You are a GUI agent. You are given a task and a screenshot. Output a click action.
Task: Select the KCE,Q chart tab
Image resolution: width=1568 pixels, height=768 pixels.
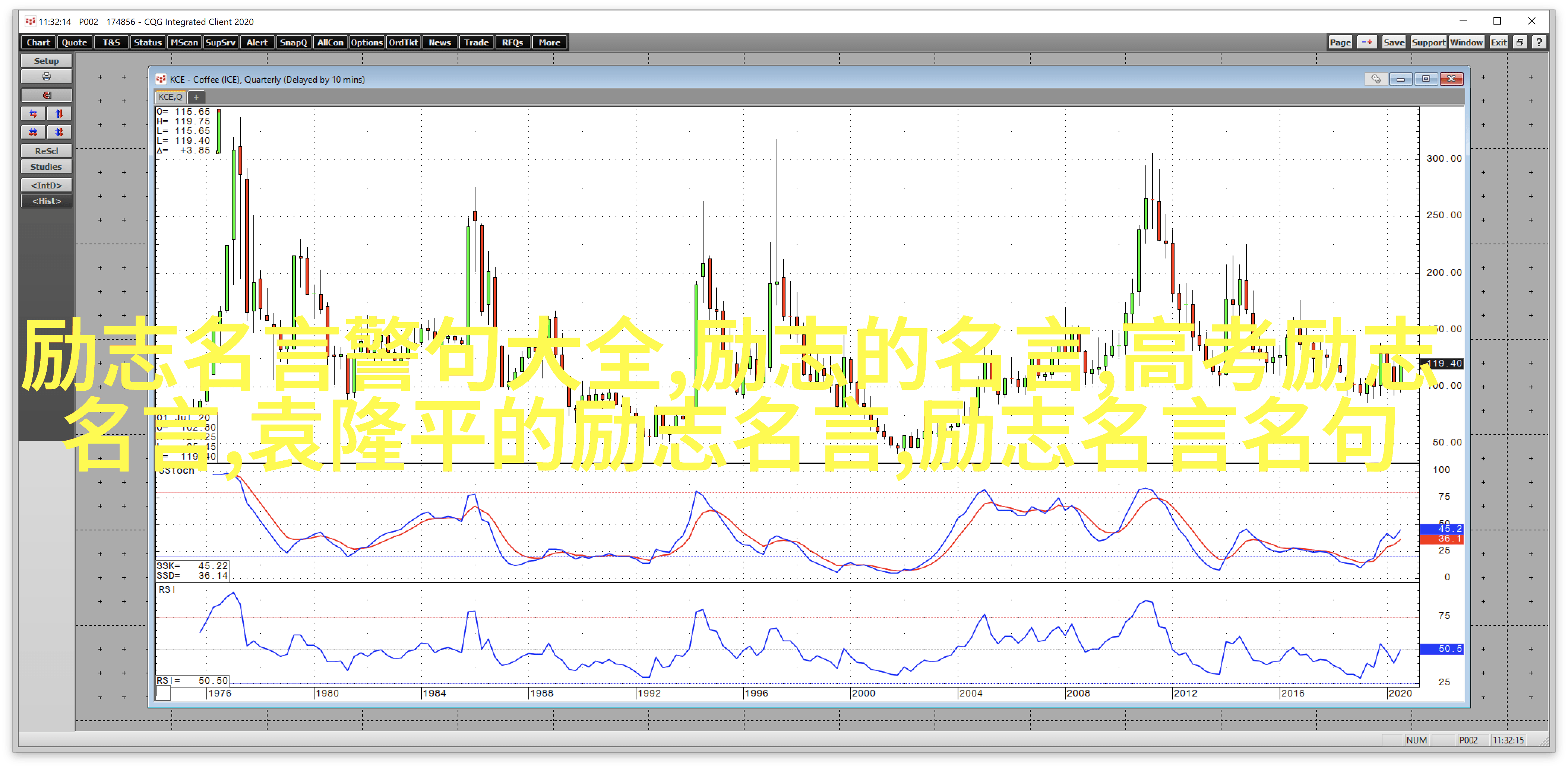(170, 97)
